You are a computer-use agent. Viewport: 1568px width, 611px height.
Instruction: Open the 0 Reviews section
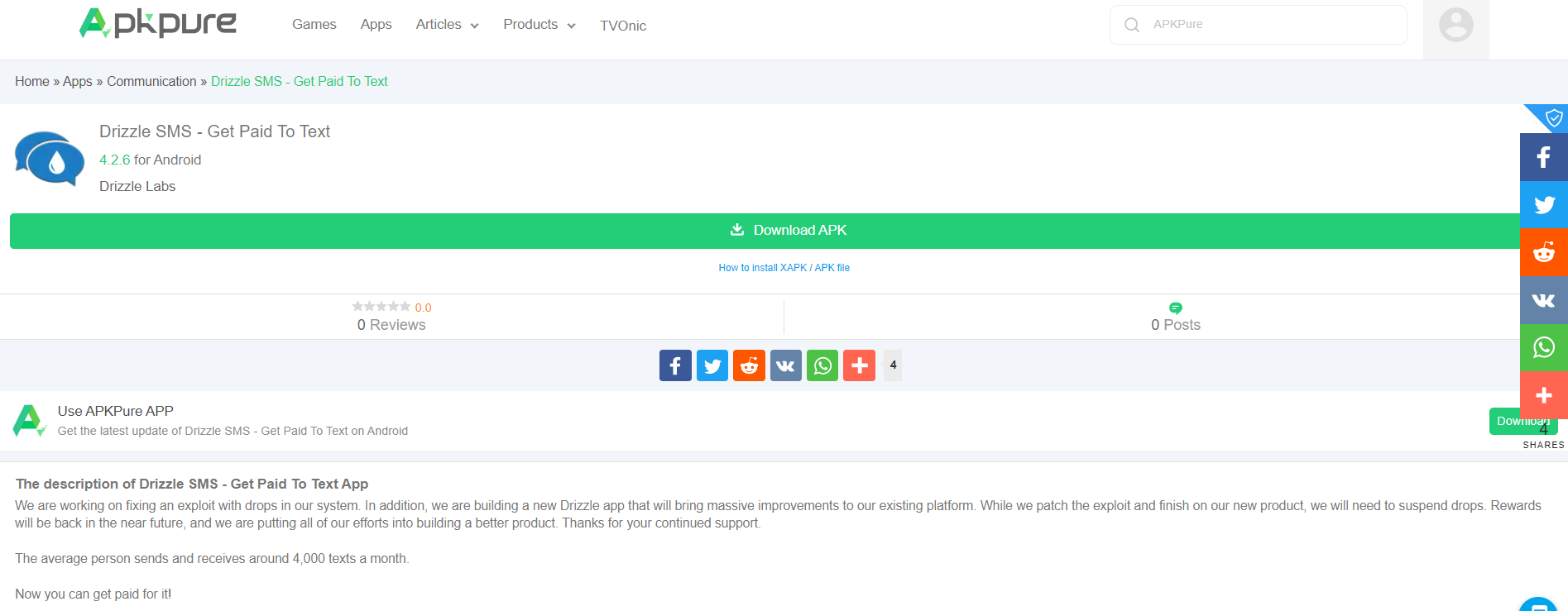pyautogui.click(x=391, y=325)
